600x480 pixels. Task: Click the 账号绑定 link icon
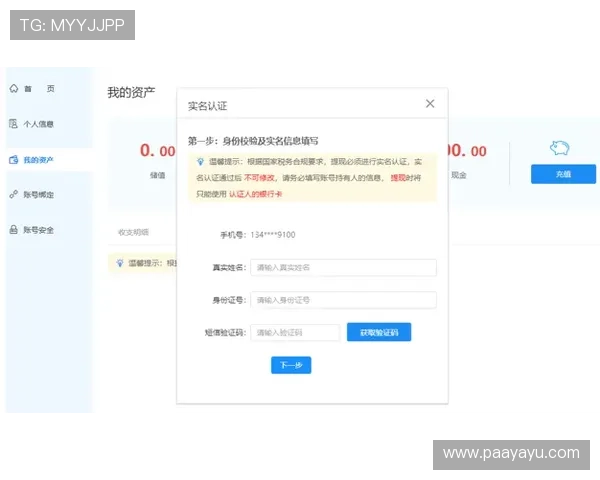click(x=13, y=194)
